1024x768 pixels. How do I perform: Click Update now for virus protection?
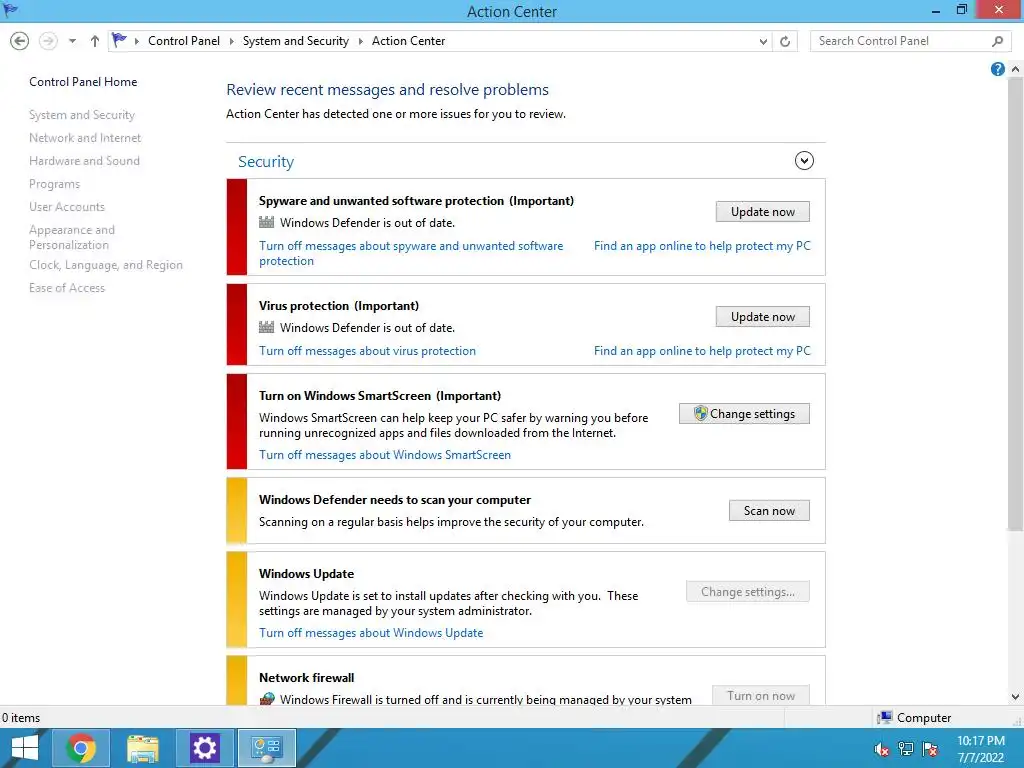tap(762, 317)
